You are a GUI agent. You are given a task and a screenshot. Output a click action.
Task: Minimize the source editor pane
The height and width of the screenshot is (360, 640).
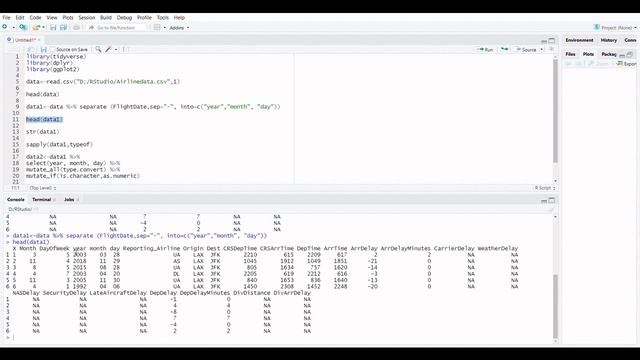pos(544,41)
